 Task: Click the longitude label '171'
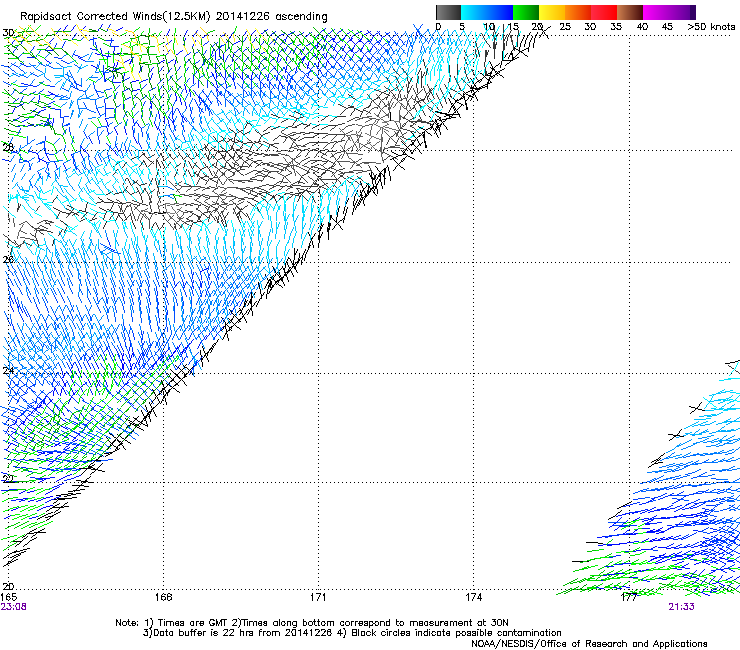[318, 597]
